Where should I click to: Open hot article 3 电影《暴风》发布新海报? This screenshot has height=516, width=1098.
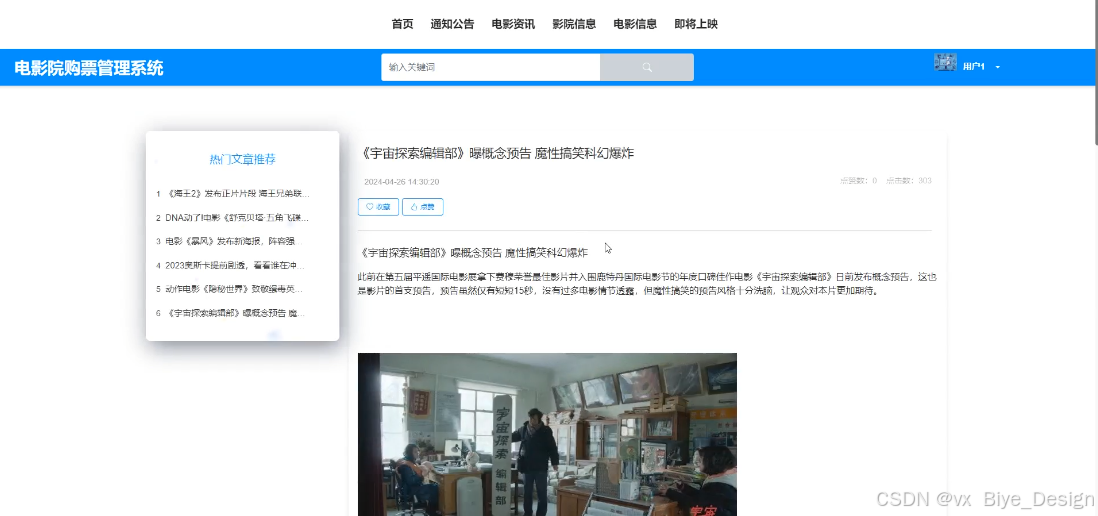232,241
